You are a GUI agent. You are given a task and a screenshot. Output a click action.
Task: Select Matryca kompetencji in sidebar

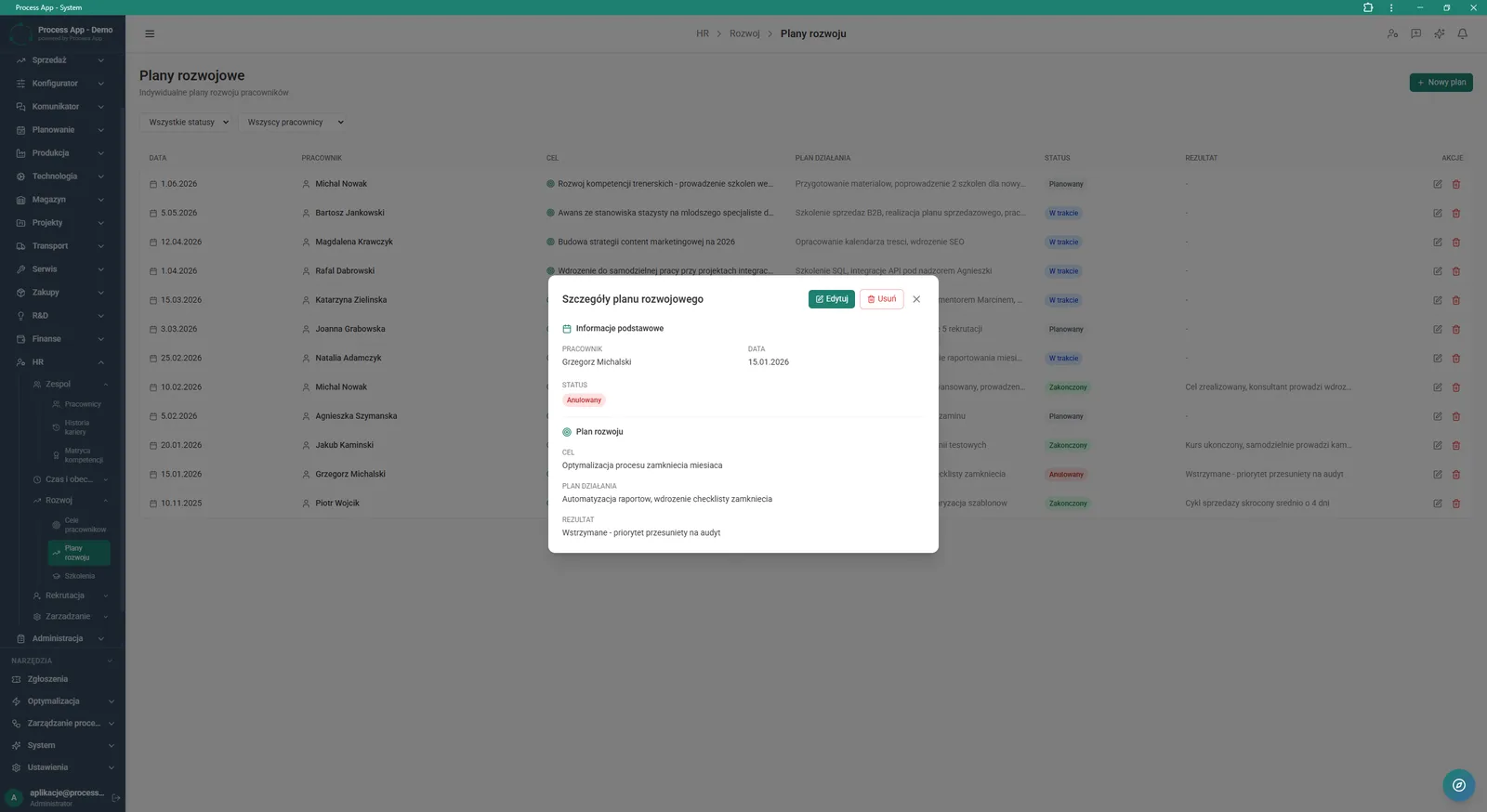pyautogui.click(x=79, y=455)
